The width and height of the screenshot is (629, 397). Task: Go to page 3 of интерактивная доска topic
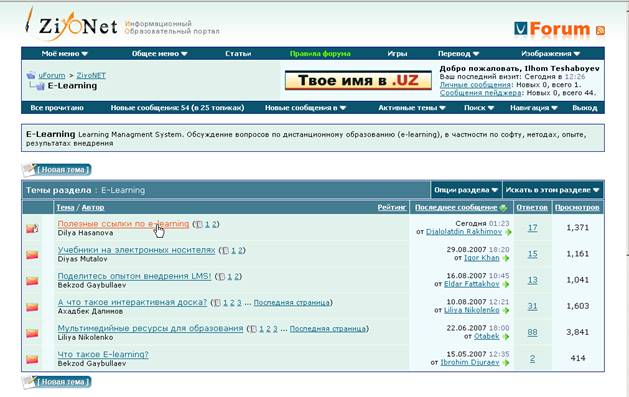click(x=239, y=303)
